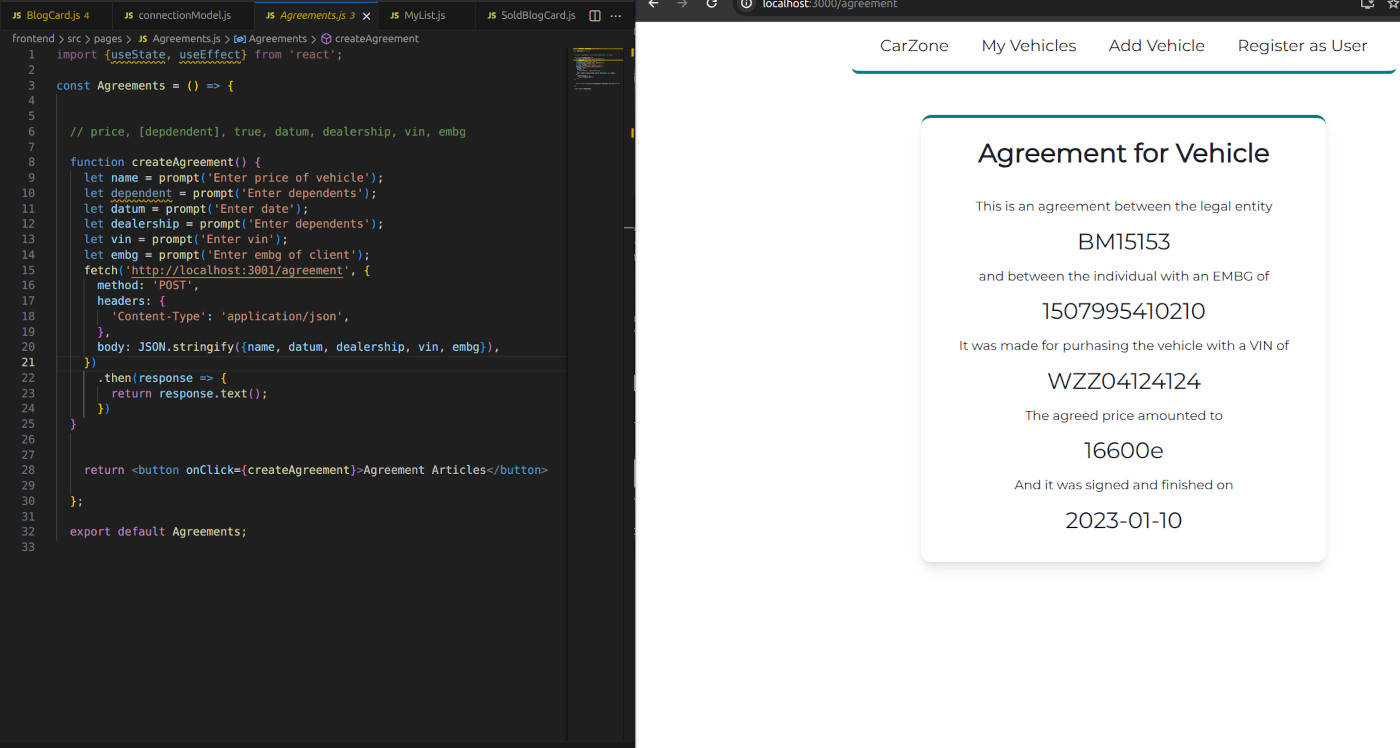Click the Register as User link
Viewport: 1400px width, 748px height.
(1301, 46)
